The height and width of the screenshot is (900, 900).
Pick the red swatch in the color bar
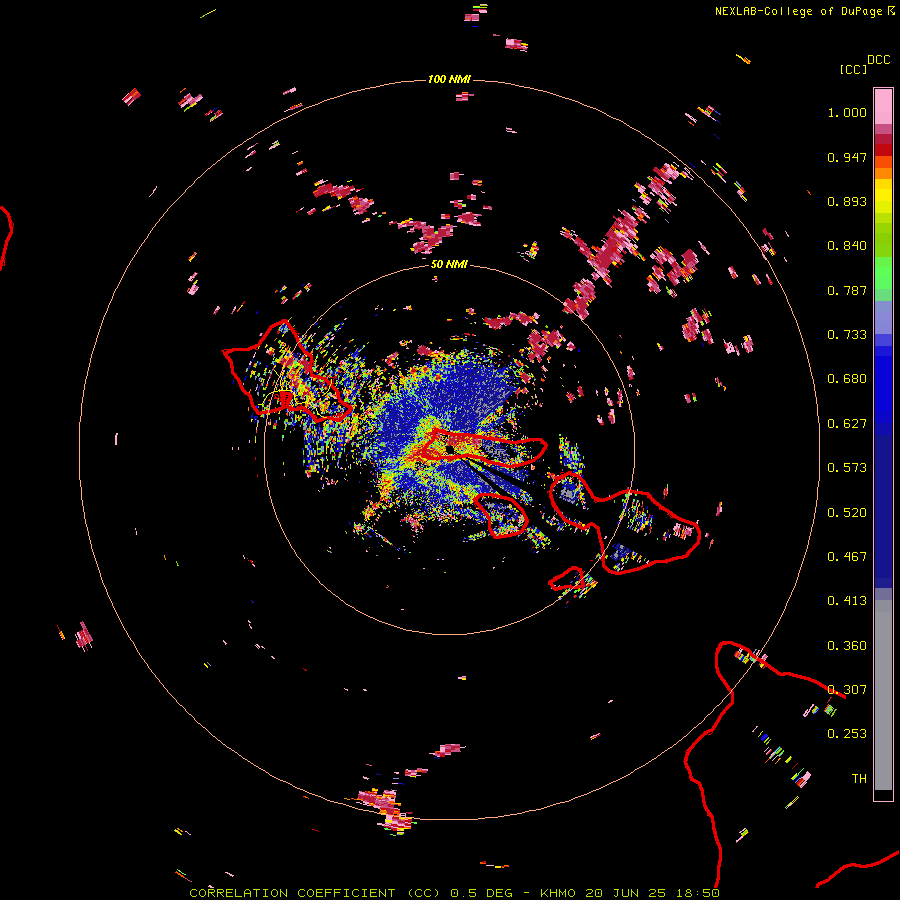883,150
